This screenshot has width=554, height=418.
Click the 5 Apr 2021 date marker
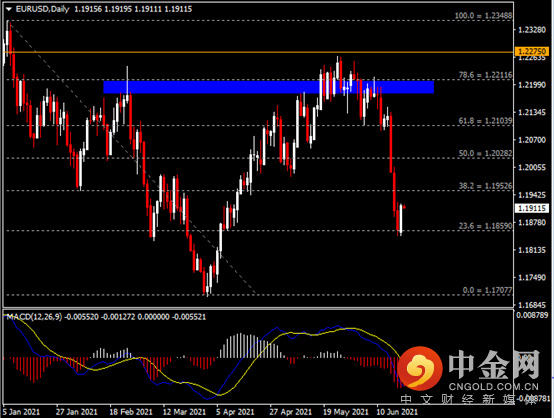(x=235, y=412)
